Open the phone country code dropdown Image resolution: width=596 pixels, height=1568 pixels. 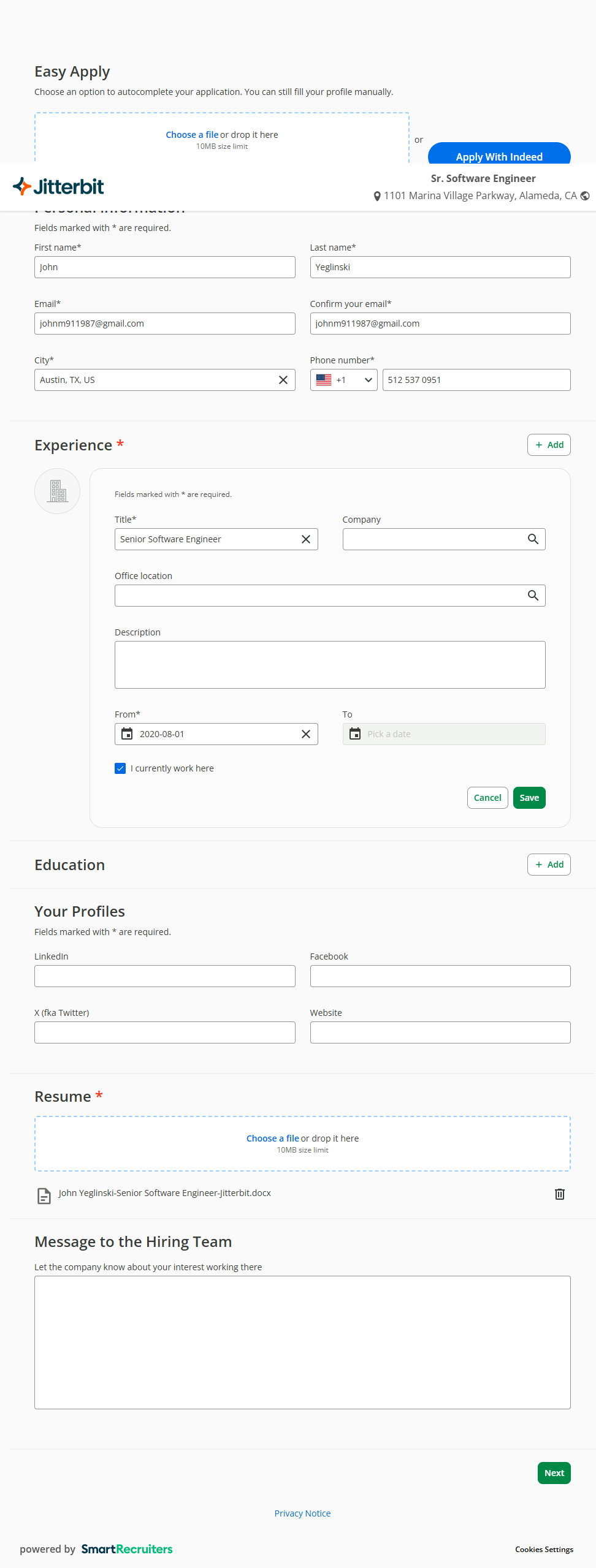tap(343, 380)
